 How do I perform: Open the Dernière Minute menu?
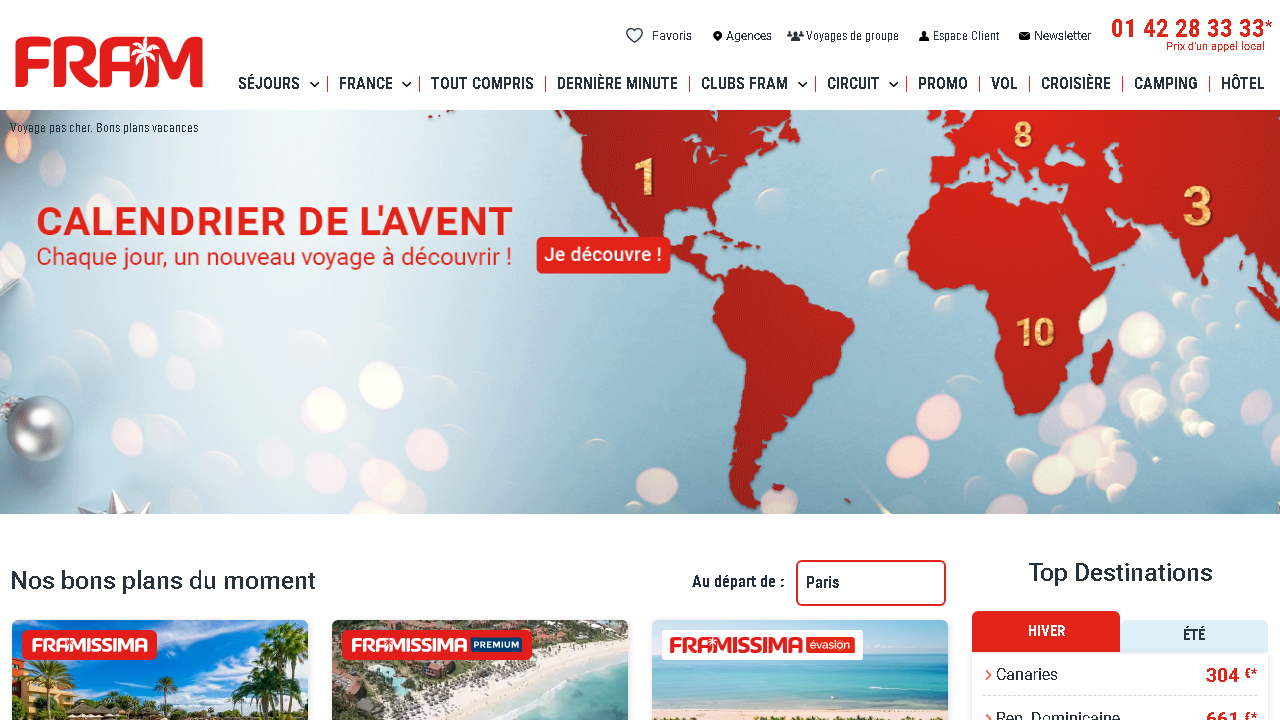(617, 84)
